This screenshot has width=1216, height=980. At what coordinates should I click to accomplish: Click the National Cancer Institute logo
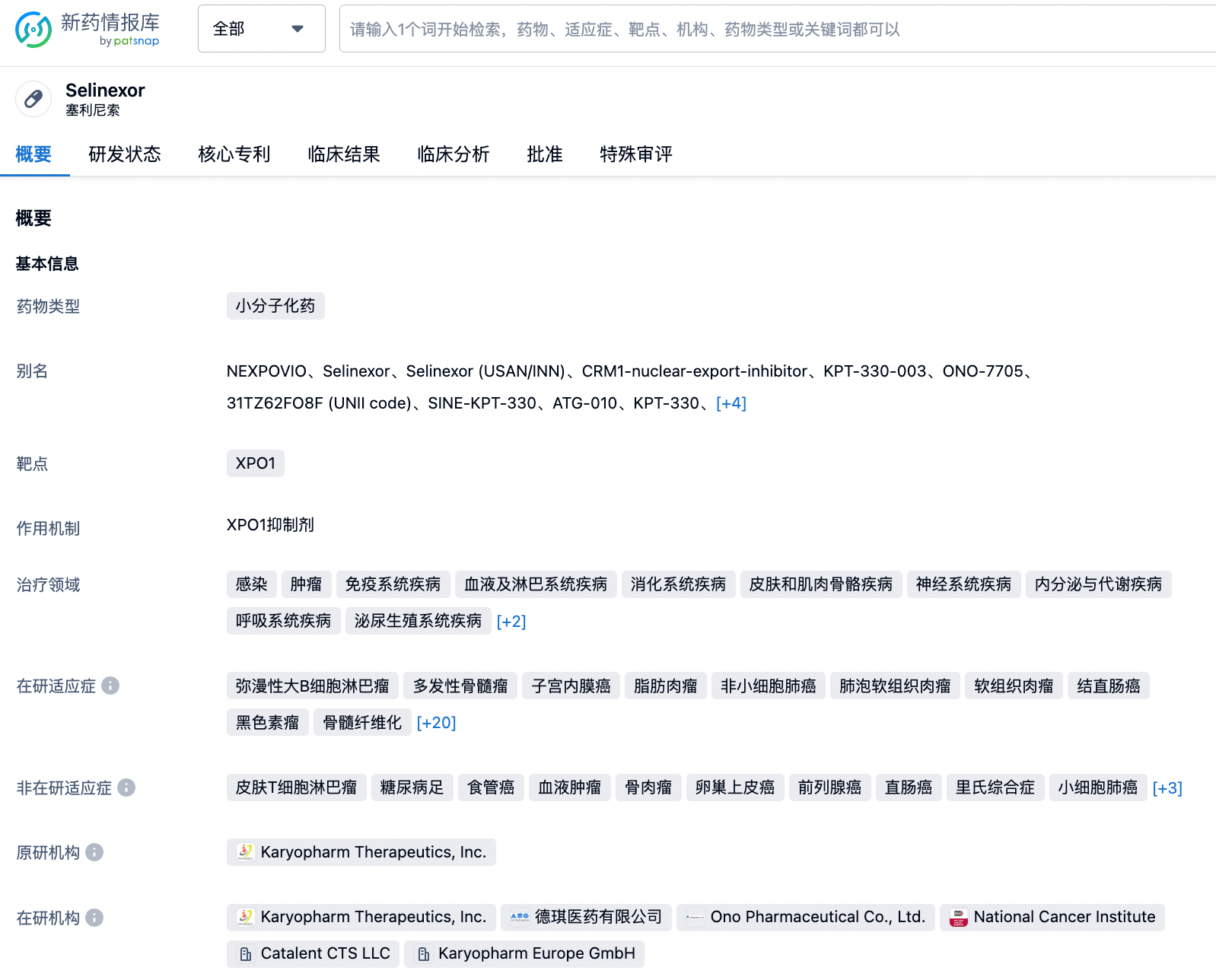click(958, 917)
